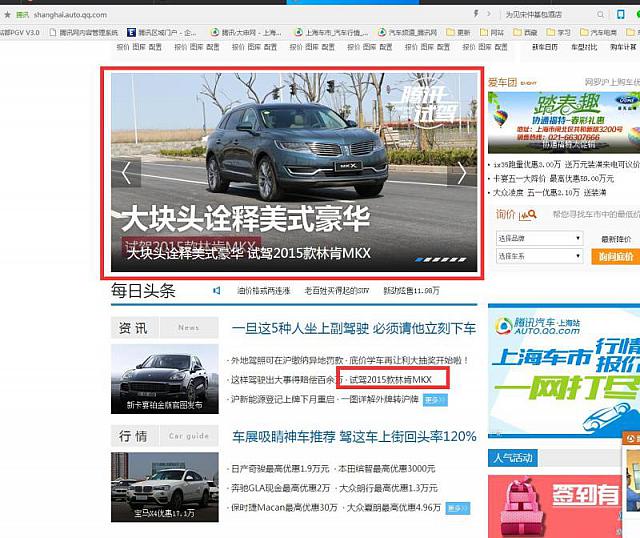This screenshot has width=640, height=538.
Task: Select the 行情 section tab
Action: coord(133,436)
